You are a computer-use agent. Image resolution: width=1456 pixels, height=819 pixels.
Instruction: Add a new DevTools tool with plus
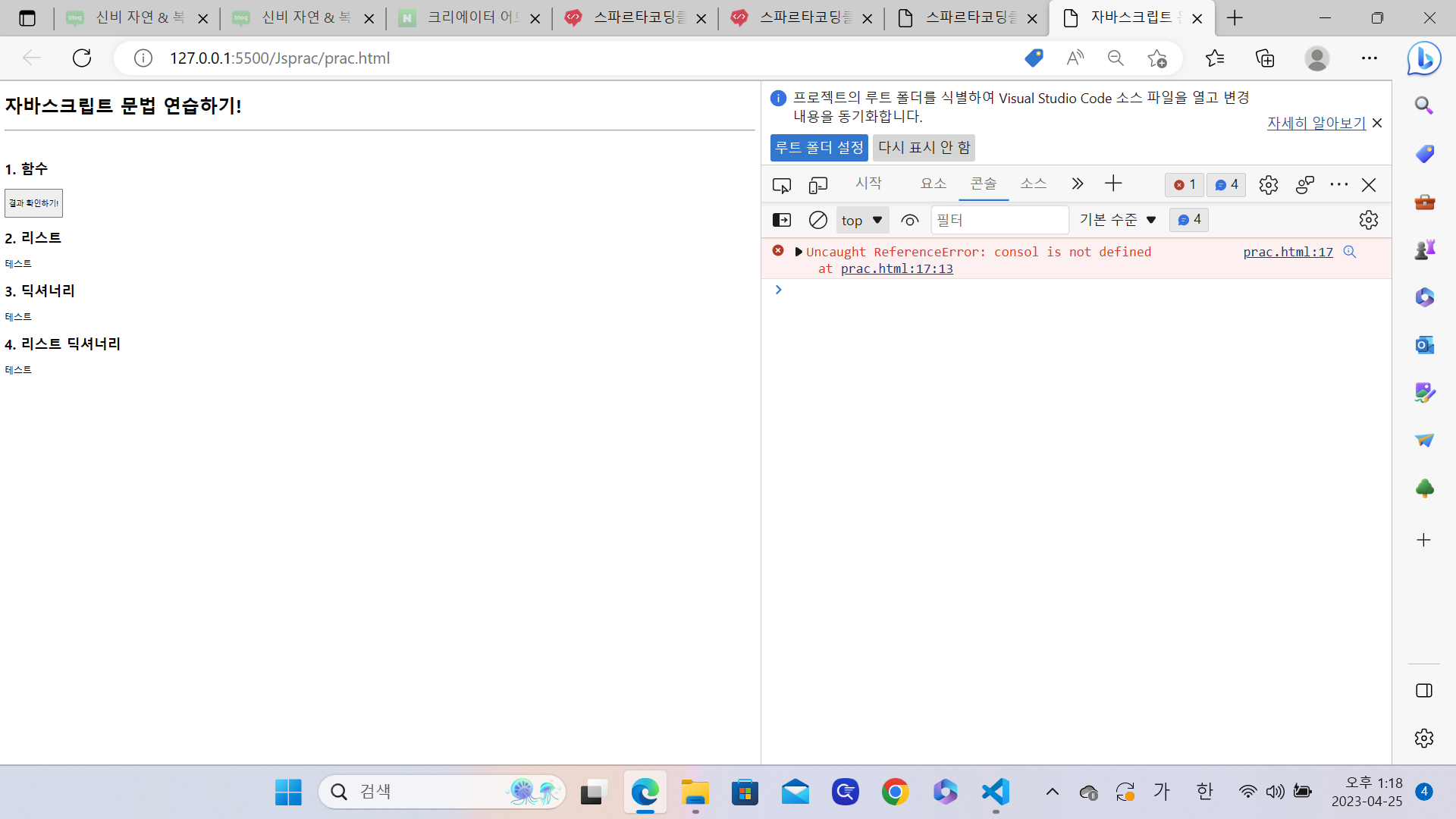(x=1113, y=184)
